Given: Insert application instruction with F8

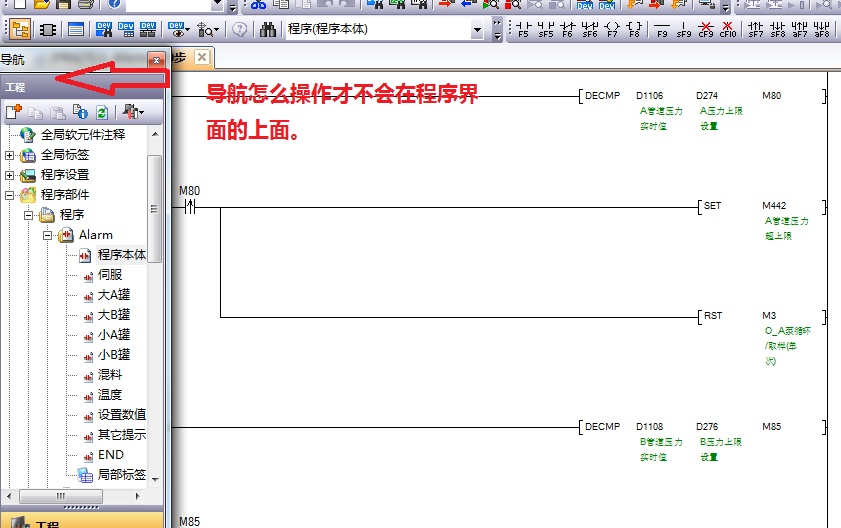Looking at the screenshot, I should 634,29.
